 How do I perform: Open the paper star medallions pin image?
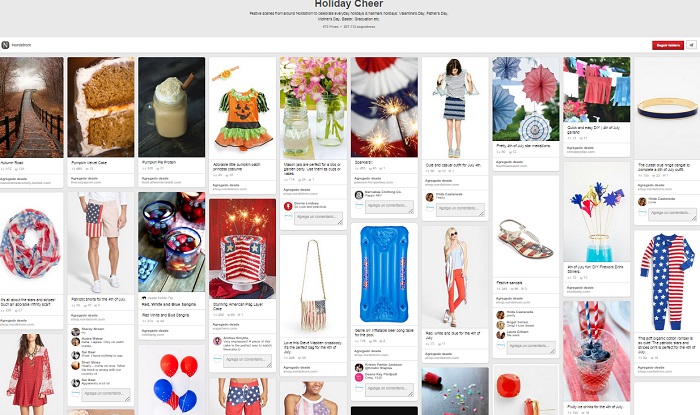pos(526,99)
